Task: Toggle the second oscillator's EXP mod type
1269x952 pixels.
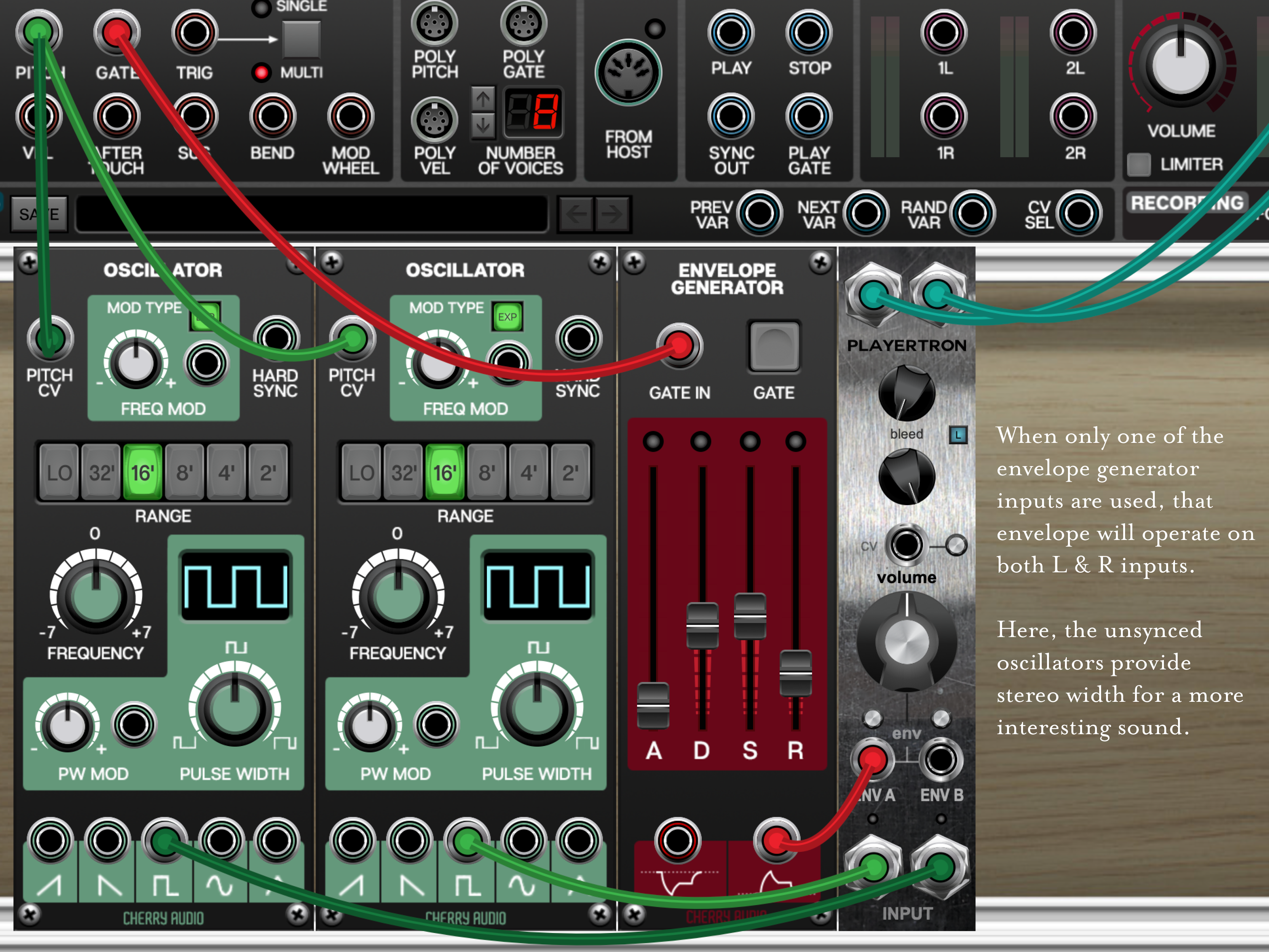Action: pos(507,317)
